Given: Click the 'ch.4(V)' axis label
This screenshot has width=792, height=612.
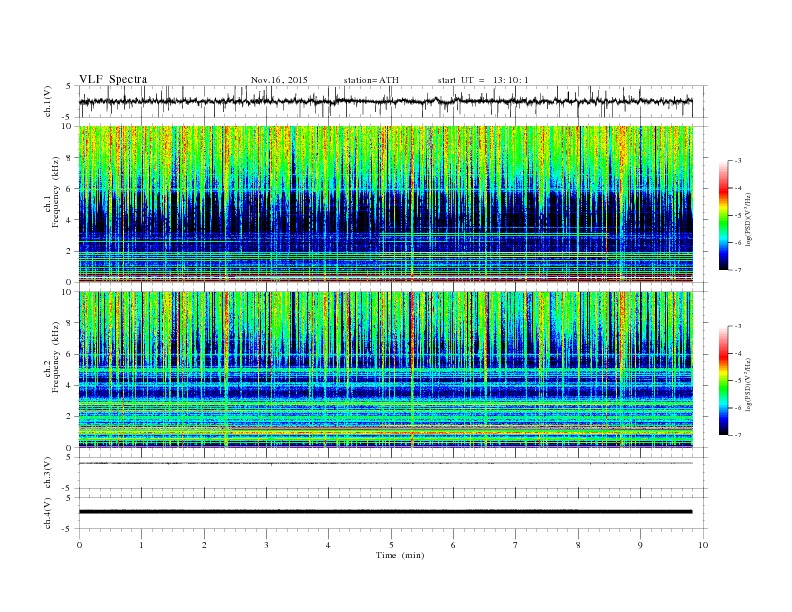Looking at the screenshot, I should tap(48, 513).
